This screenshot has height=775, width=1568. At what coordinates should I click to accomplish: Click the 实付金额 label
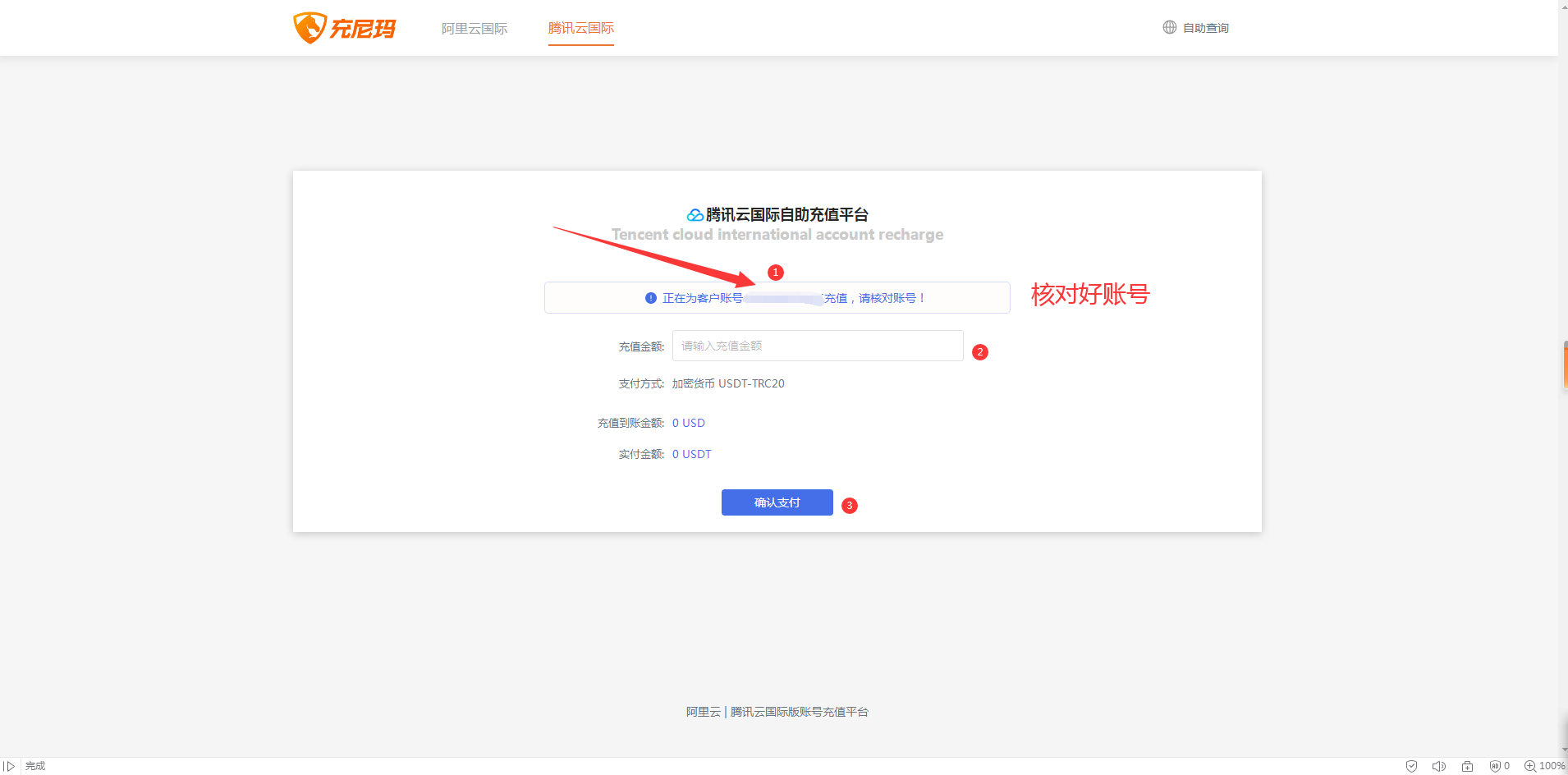tap(641, 454)
